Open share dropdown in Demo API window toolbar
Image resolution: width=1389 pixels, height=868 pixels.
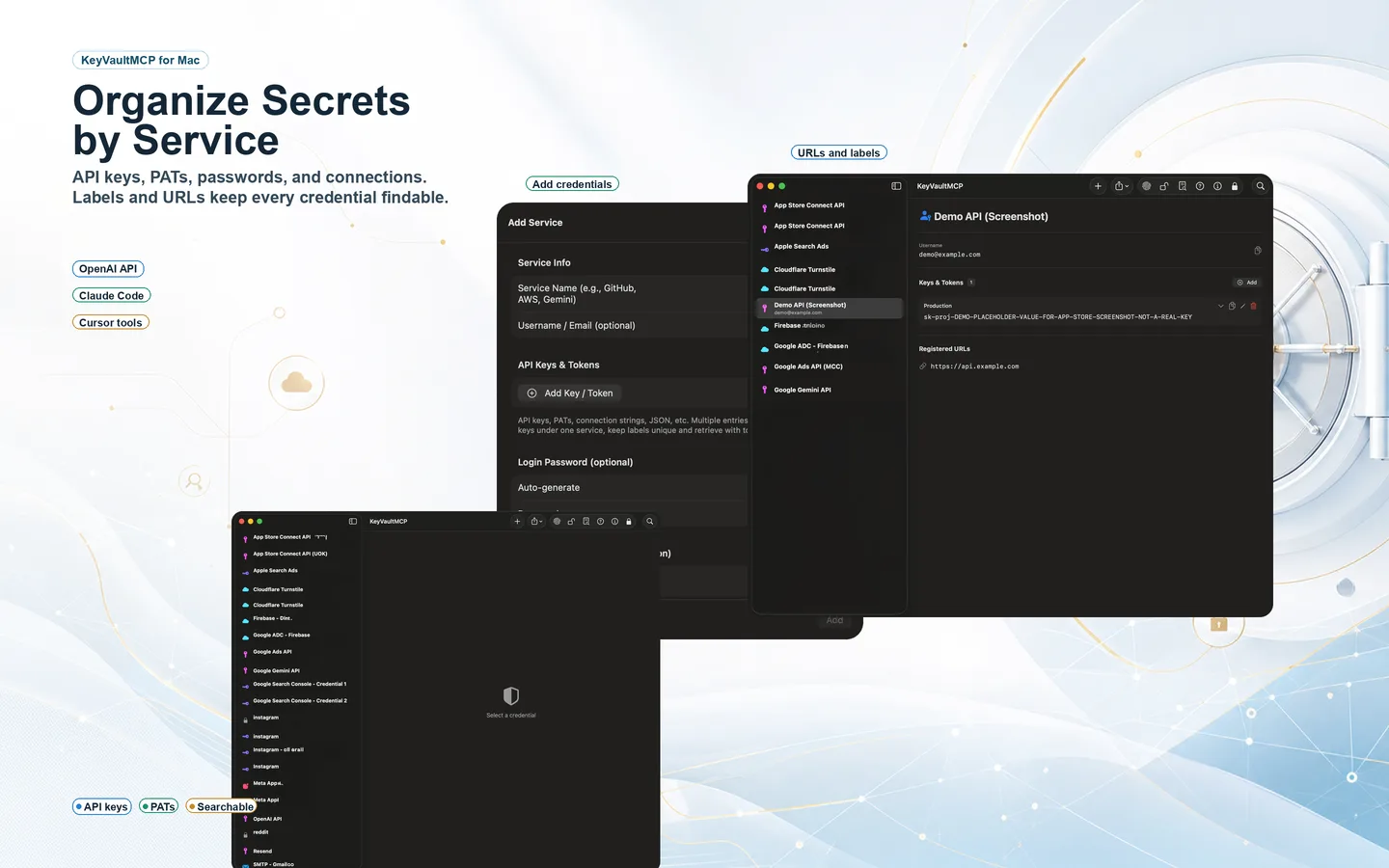pos(1122,186)
